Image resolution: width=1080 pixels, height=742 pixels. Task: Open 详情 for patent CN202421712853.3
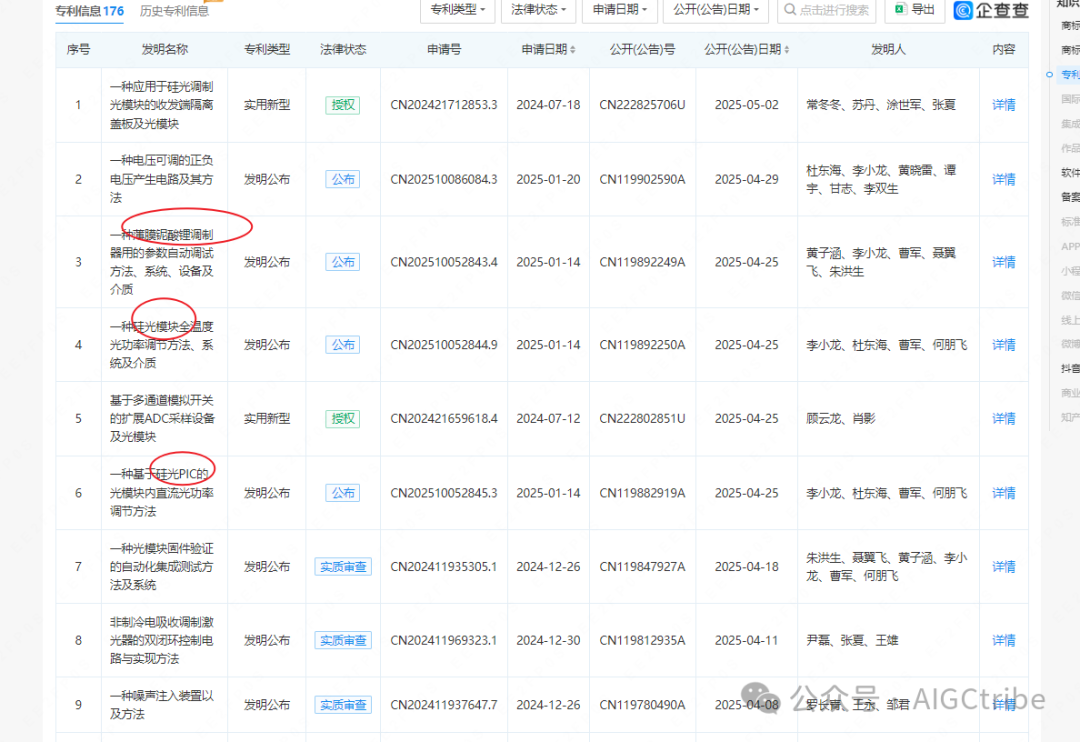pos(1004,105)
